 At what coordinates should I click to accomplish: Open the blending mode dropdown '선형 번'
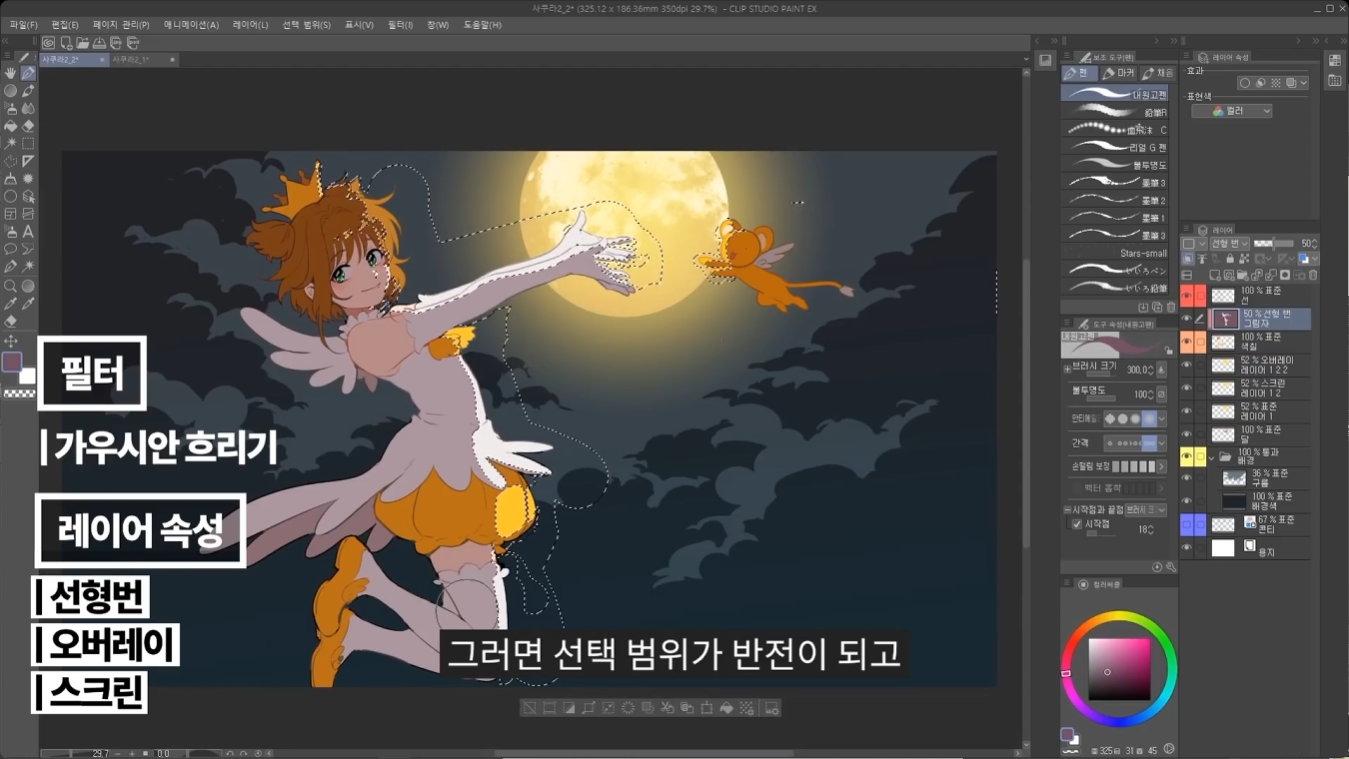pyautogui.click(x=1230, y=243)
